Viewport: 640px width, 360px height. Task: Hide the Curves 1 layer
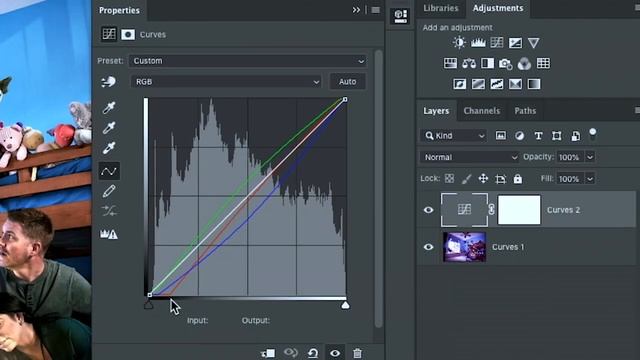pos(428,247)
